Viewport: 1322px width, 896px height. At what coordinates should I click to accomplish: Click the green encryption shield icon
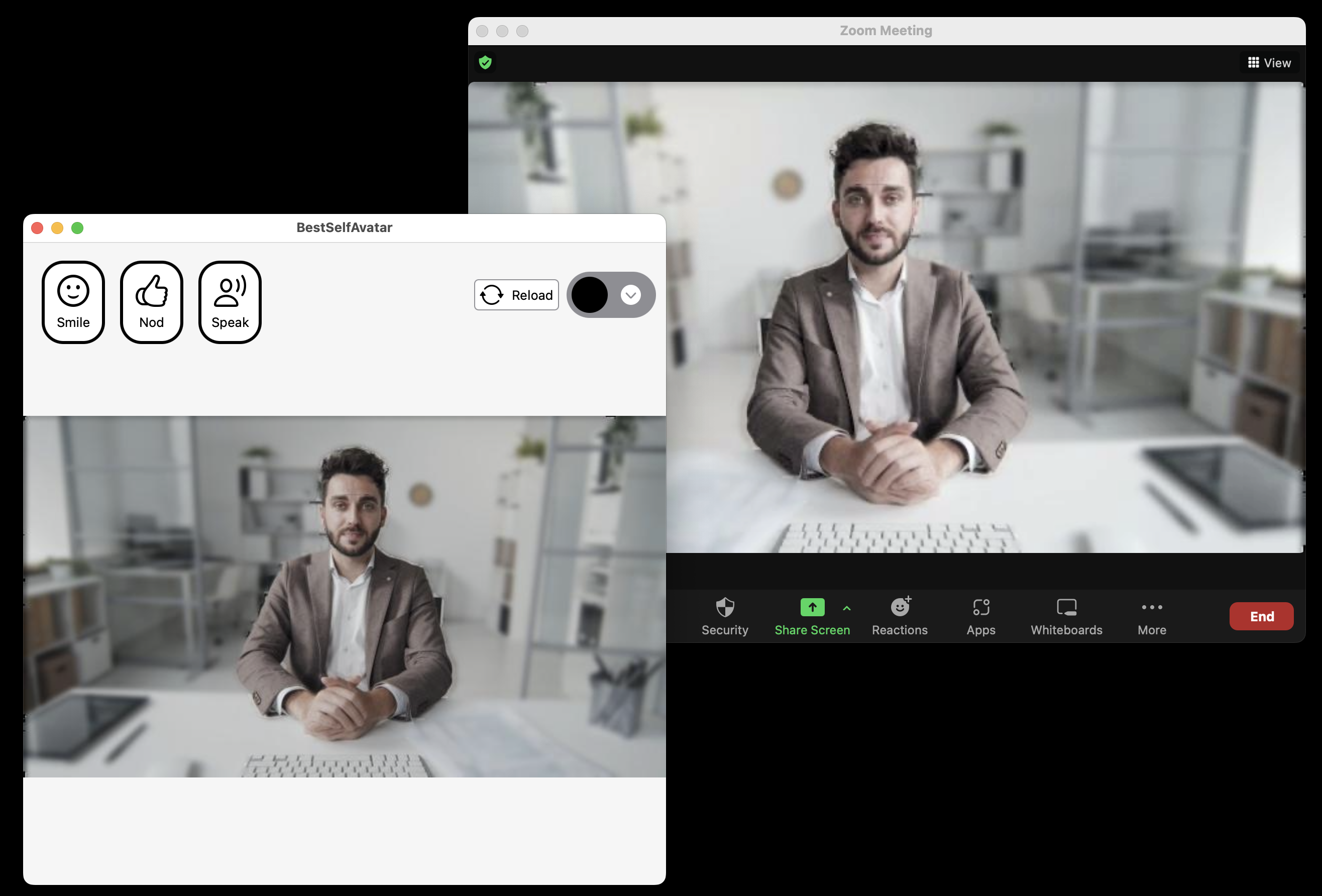pyautogui.click(x=485, y=62)
